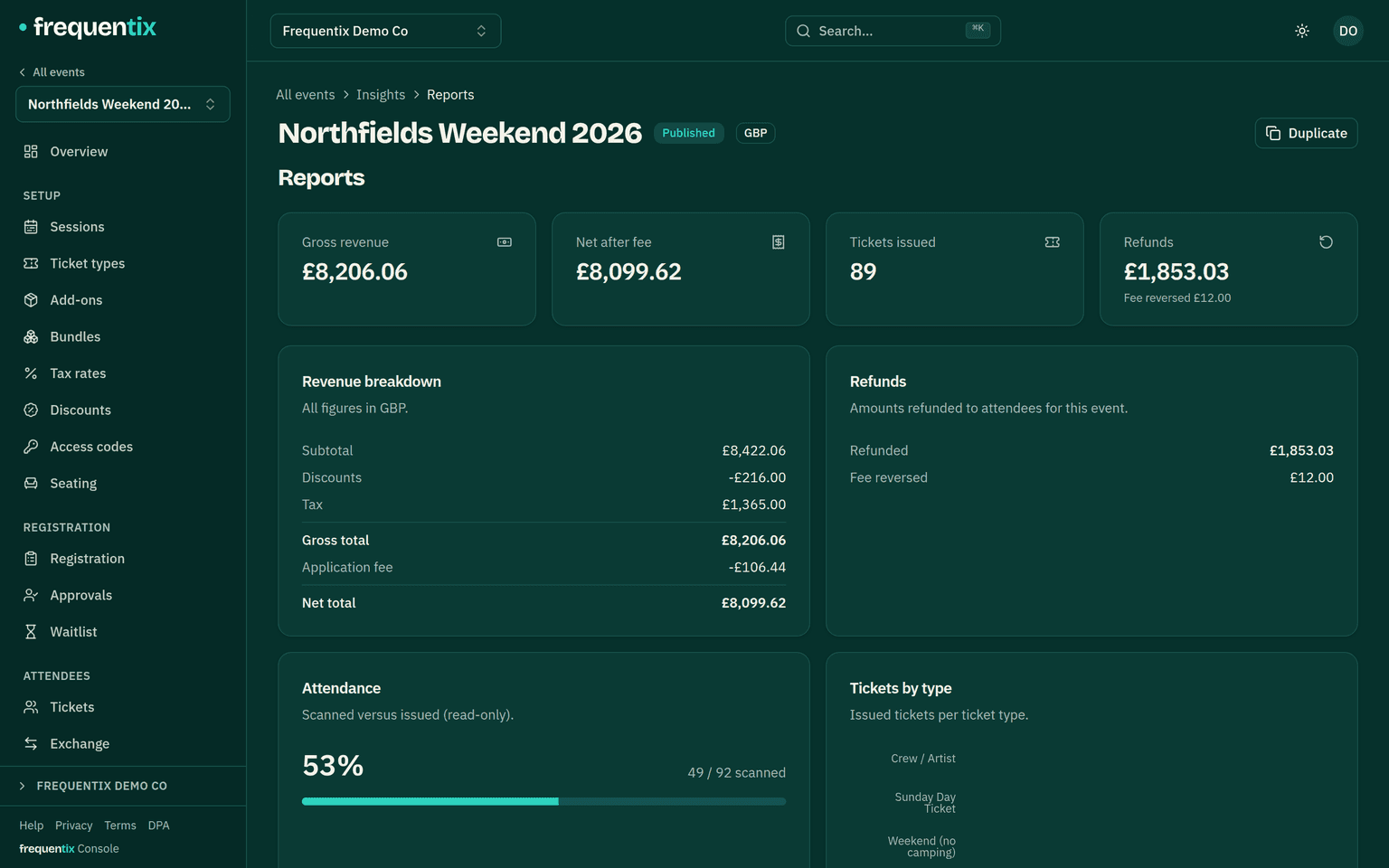This screenshot has height=868, width=1389.
Task: Click the Tickets people icon in the sidebar
Action: click(31, 707)
